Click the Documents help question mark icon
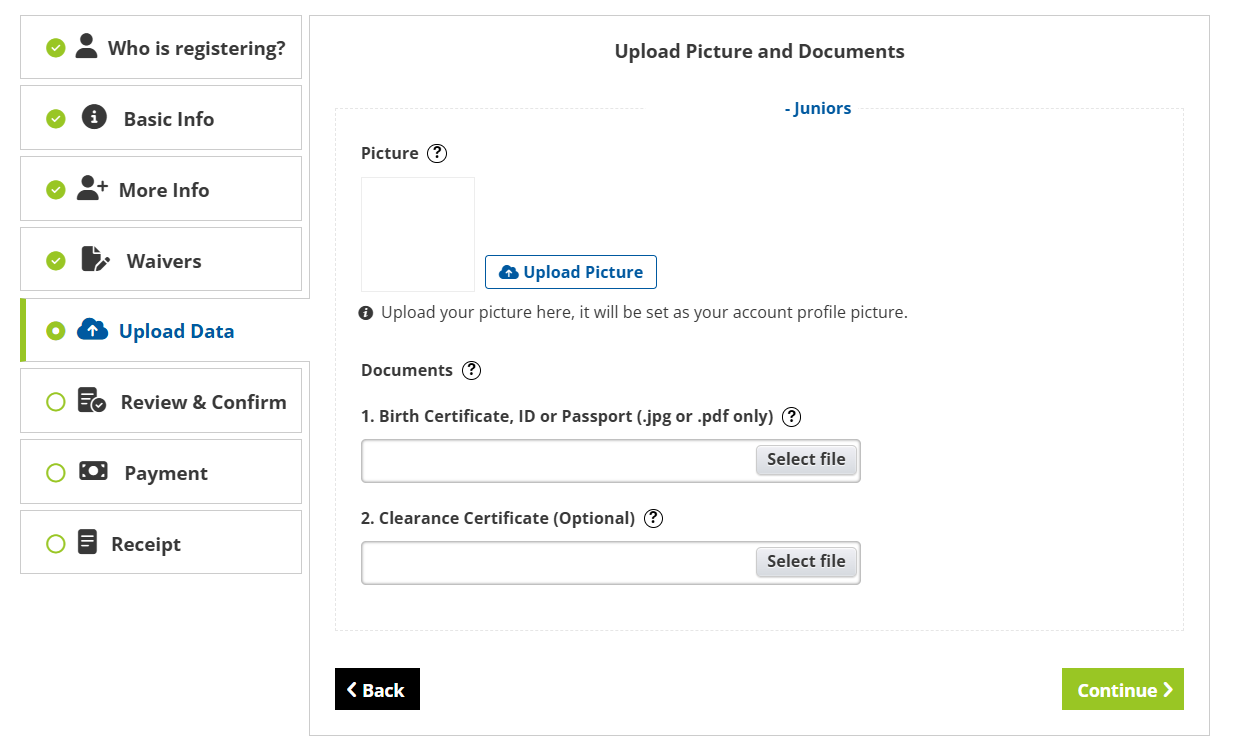 pos(472,371)
